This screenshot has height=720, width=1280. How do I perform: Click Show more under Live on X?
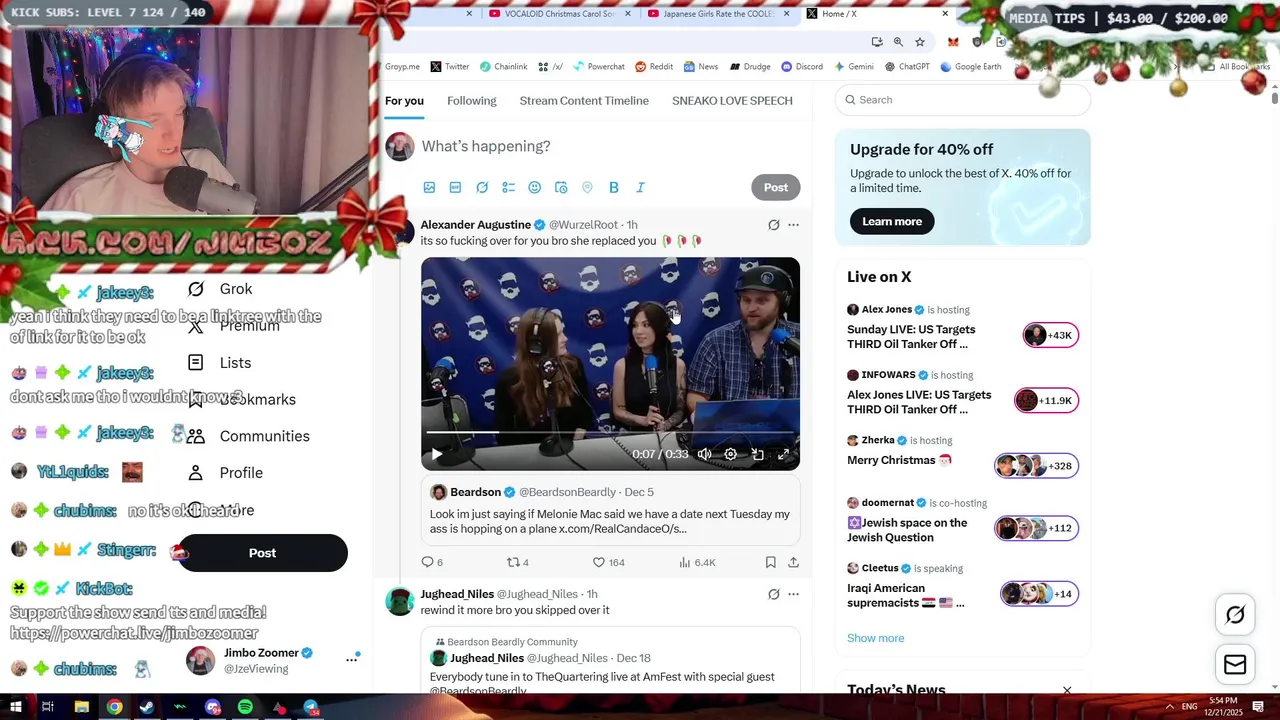(875, 638)
